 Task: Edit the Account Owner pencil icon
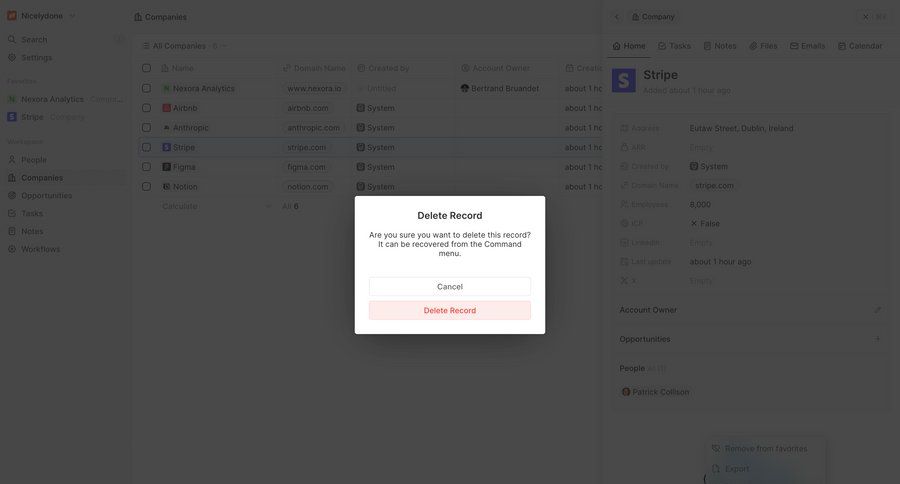coord(878,310)
